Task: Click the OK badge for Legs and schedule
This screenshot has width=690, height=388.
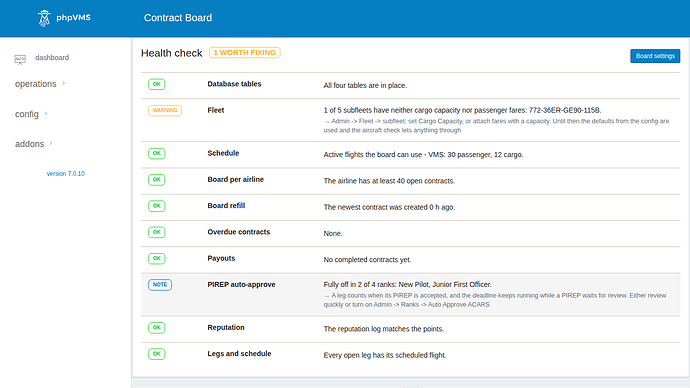Action: coord(157,354)
